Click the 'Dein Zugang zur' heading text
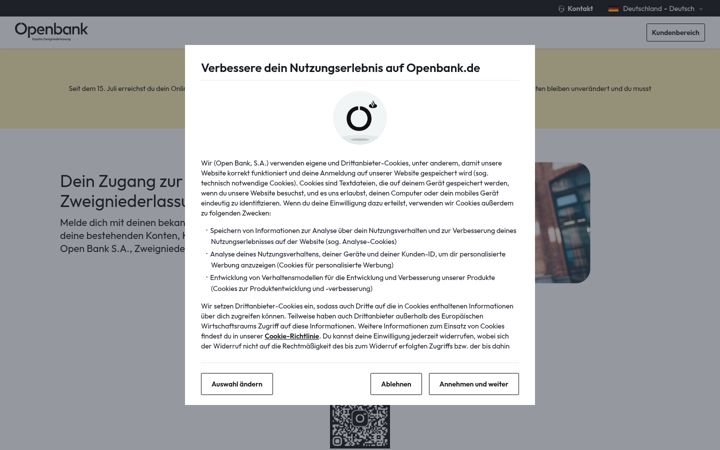Viewport: 720px width, 450px height. pyautogui.click(x=122, y=181)
